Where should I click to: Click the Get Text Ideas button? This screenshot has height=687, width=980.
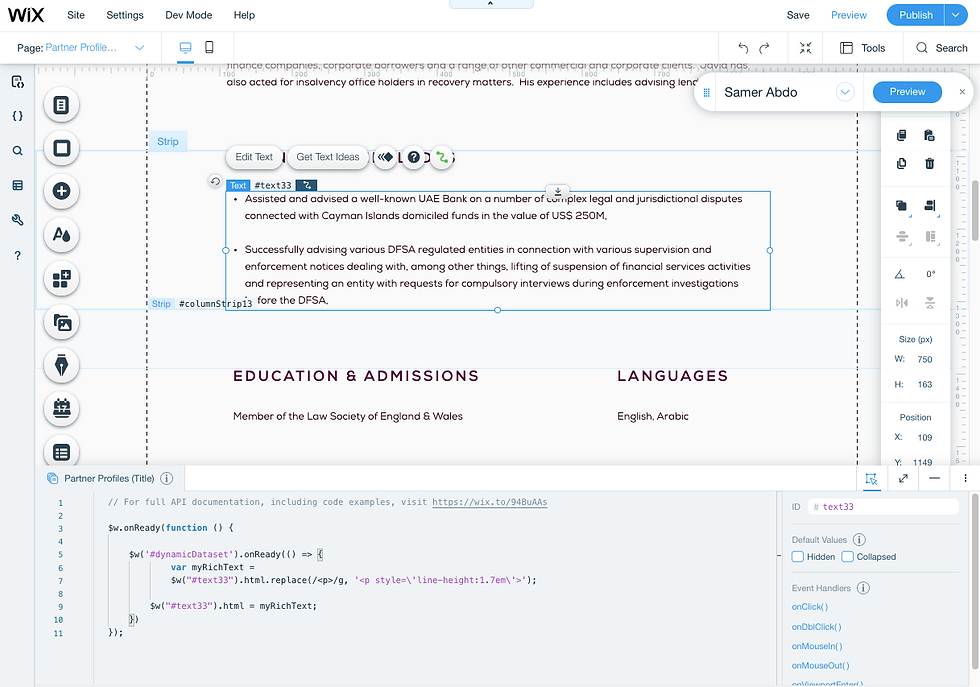(327, 157)
